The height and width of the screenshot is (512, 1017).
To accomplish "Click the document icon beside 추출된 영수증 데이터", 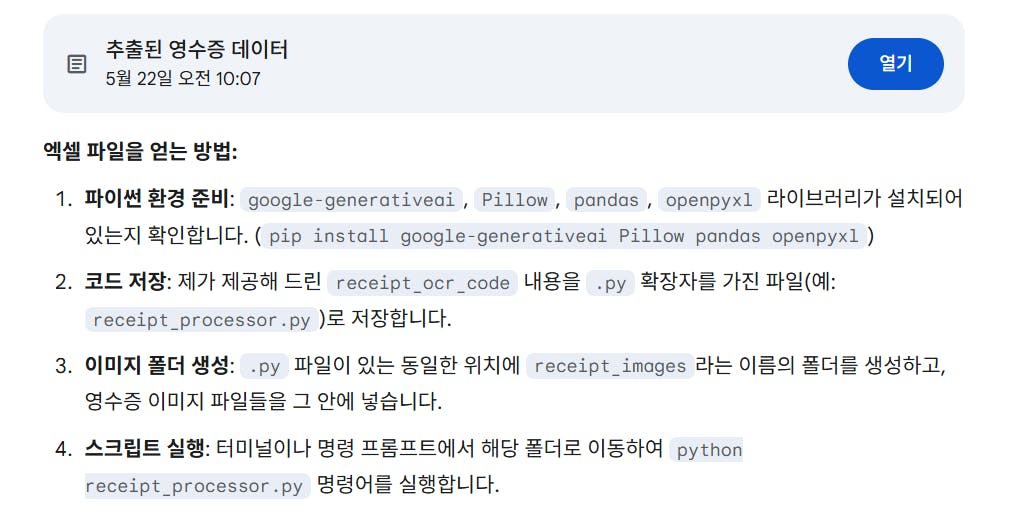I will (77, 64).
